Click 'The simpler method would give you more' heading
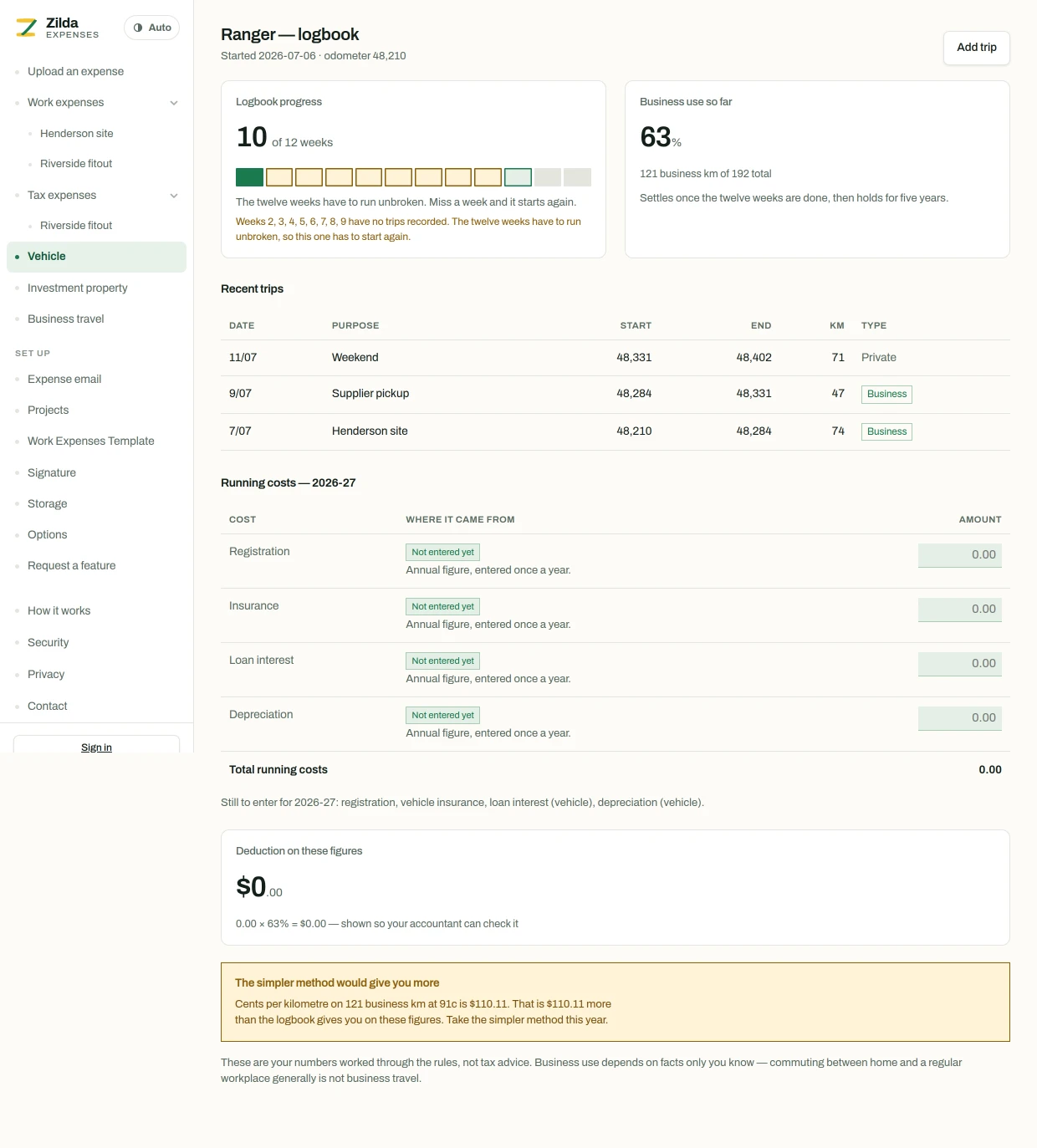 pos(337,983)
